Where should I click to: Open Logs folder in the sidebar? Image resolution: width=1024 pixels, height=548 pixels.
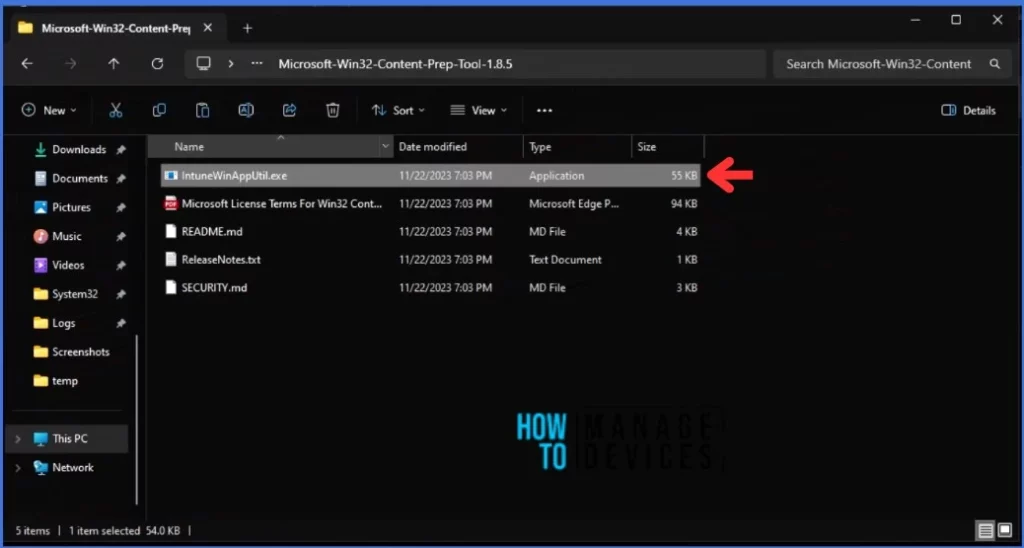click(x=63, y=323)
